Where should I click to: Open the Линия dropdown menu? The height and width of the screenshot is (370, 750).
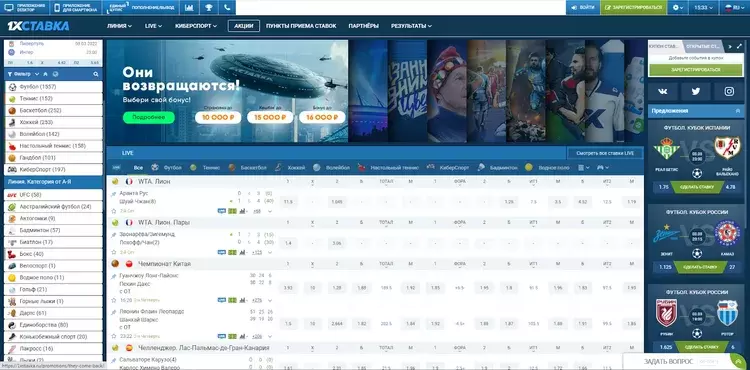click(120, 26)
